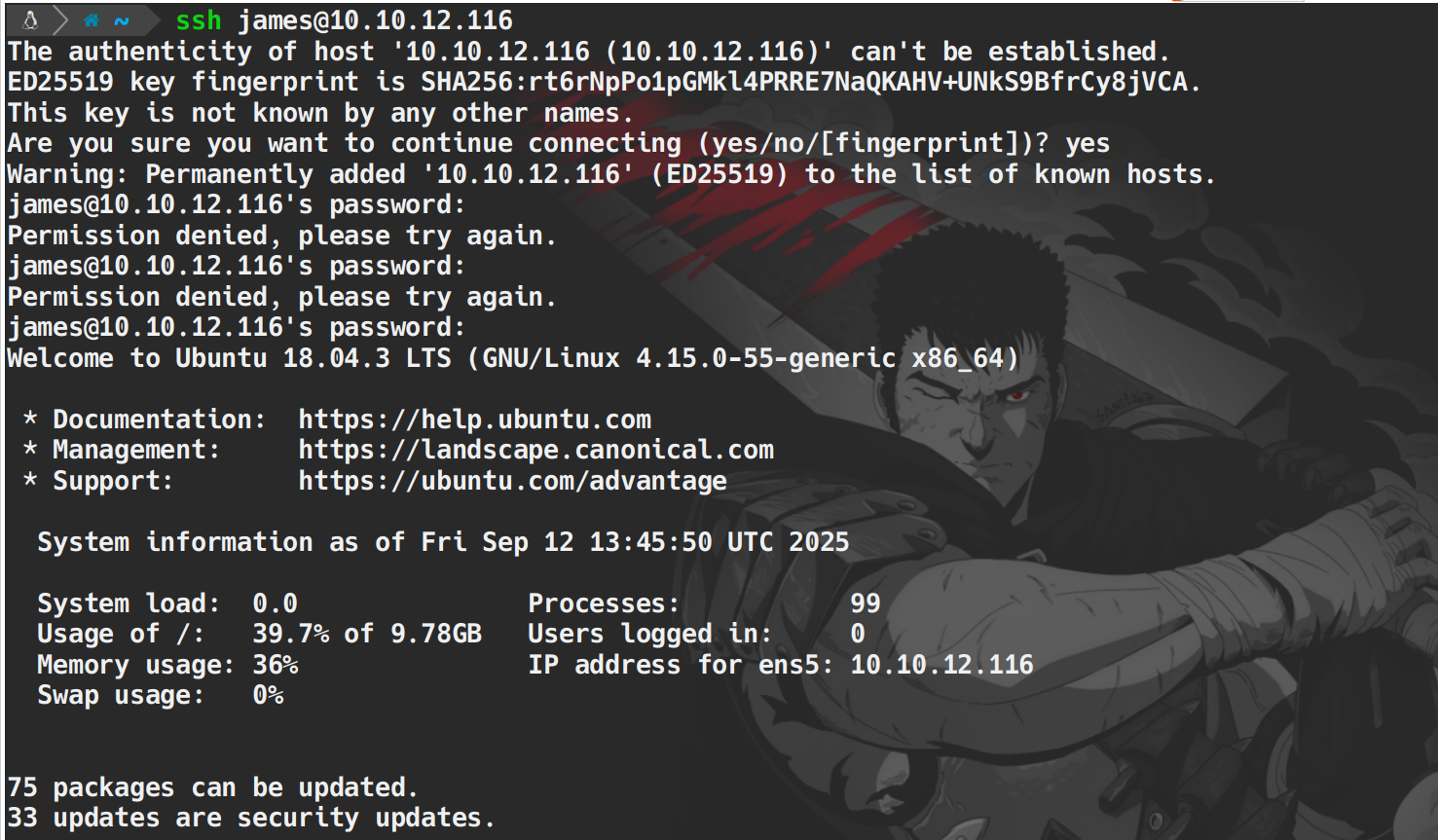
Task: Click the blue tilde directory symbol
Action: (x=122, y=20)
